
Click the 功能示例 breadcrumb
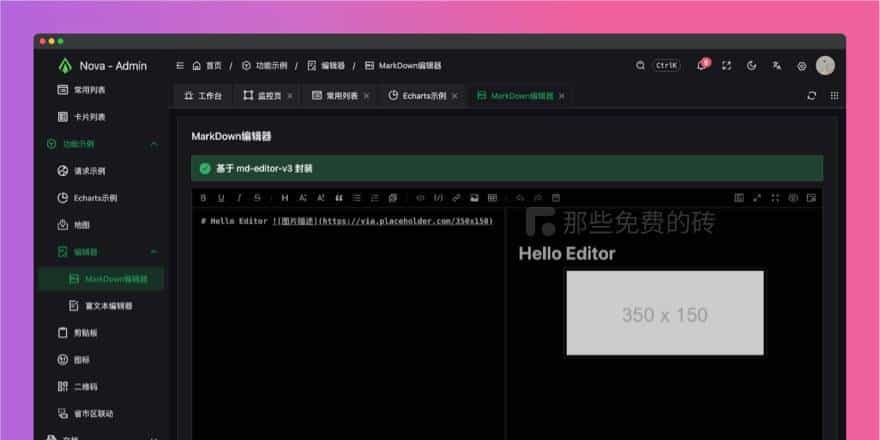point(264,66)
